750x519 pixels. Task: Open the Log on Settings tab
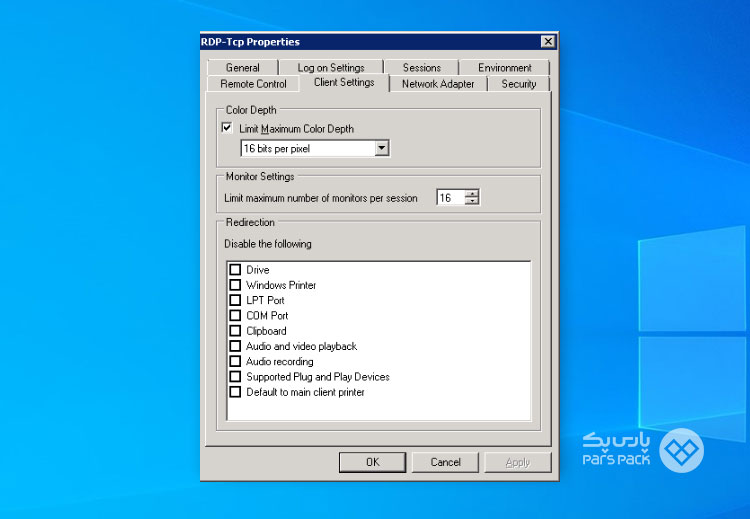(331, 67)
